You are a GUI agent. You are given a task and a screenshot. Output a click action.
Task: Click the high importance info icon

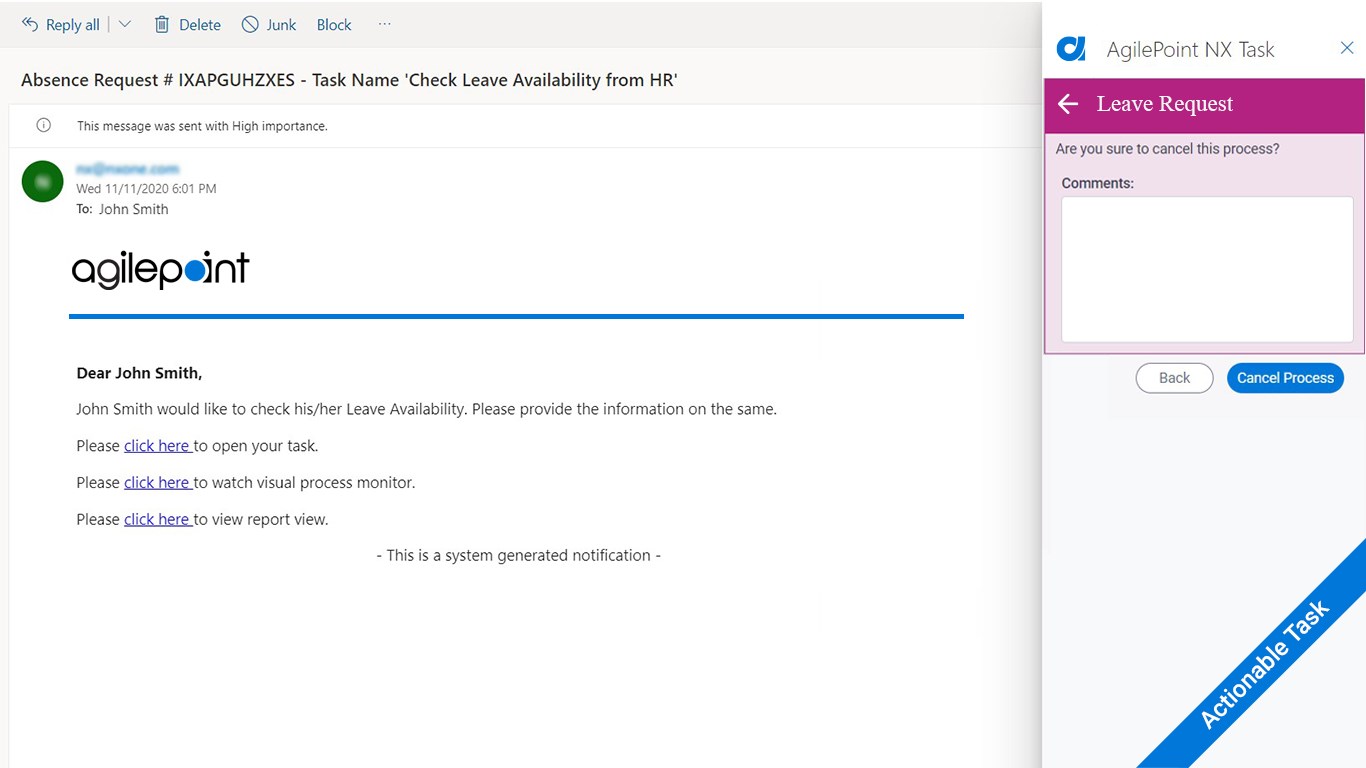pyautogui.click(x=43, y=126)
